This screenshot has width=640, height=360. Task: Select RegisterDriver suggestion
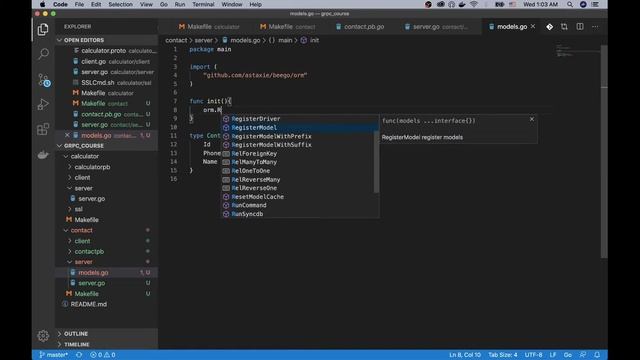click(x=300, y=119)
